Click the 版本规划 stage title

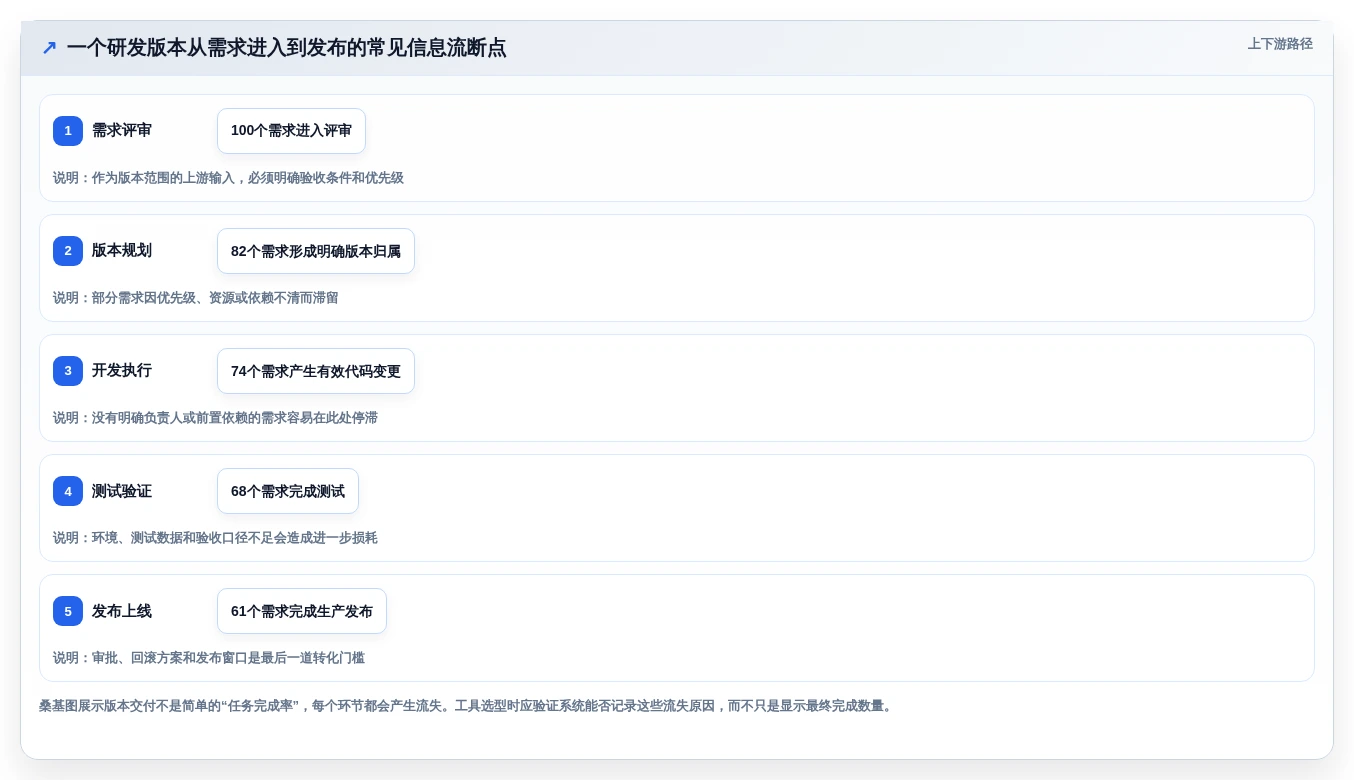pyautogui.click(x=122, y=251)
